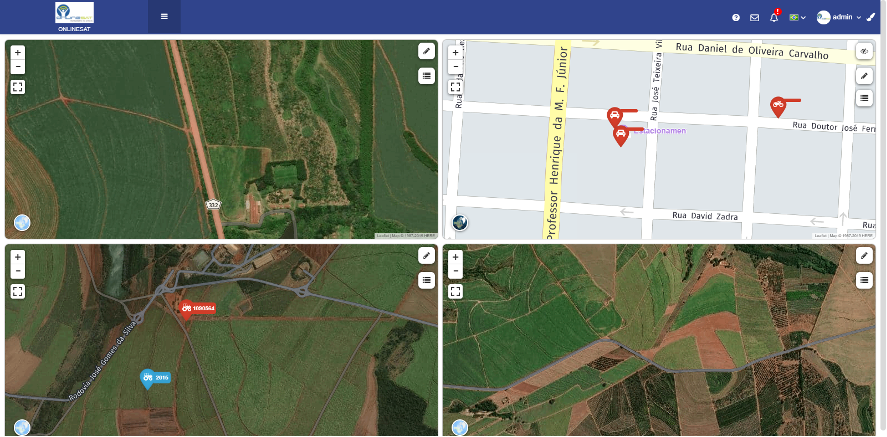The width and height of the screenshot is (887, 437).
Task: Select the blue tractor marker 2015
Action: point(154,378)
